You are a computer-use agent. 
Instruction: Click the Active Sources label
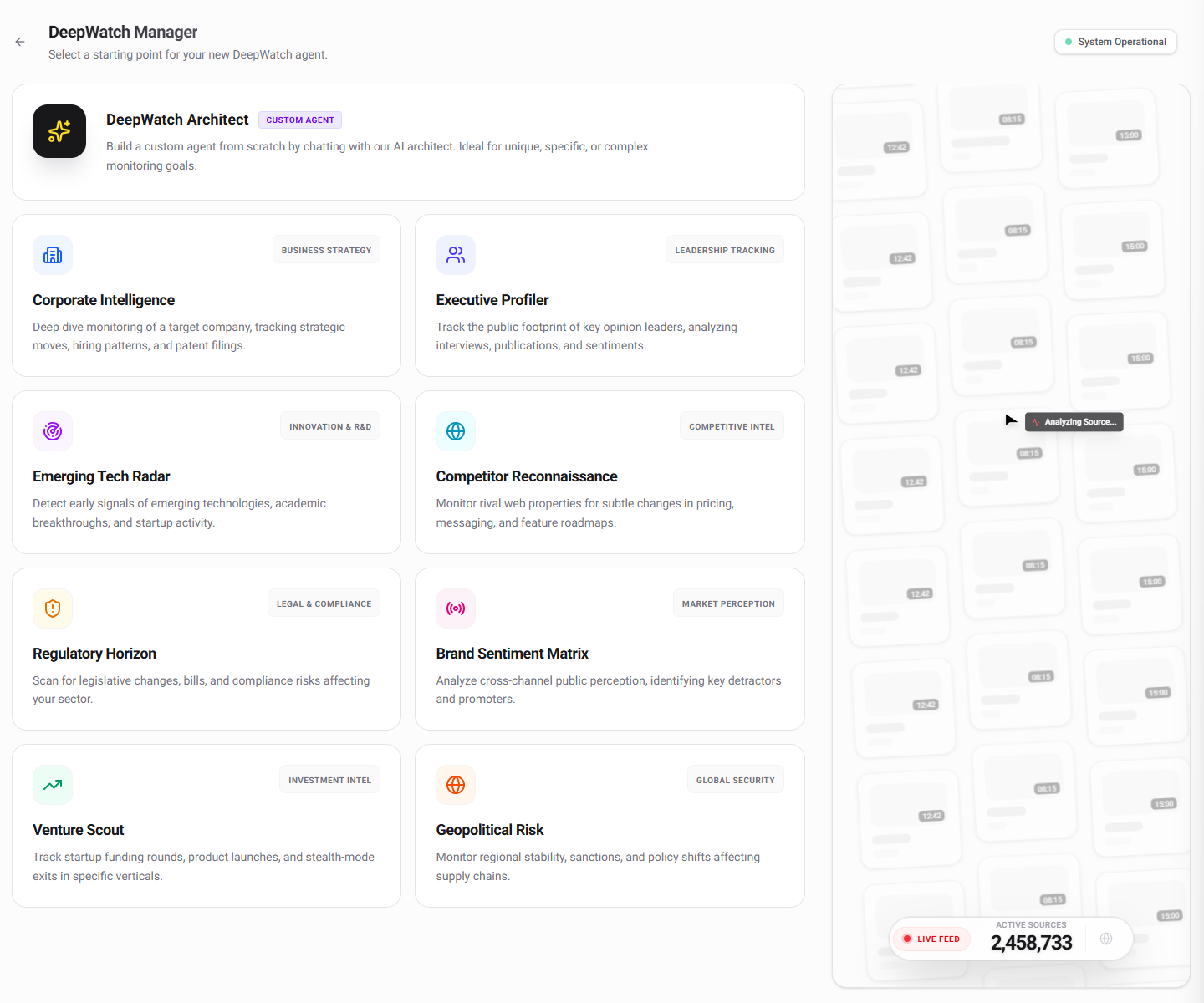(1031, 924)
